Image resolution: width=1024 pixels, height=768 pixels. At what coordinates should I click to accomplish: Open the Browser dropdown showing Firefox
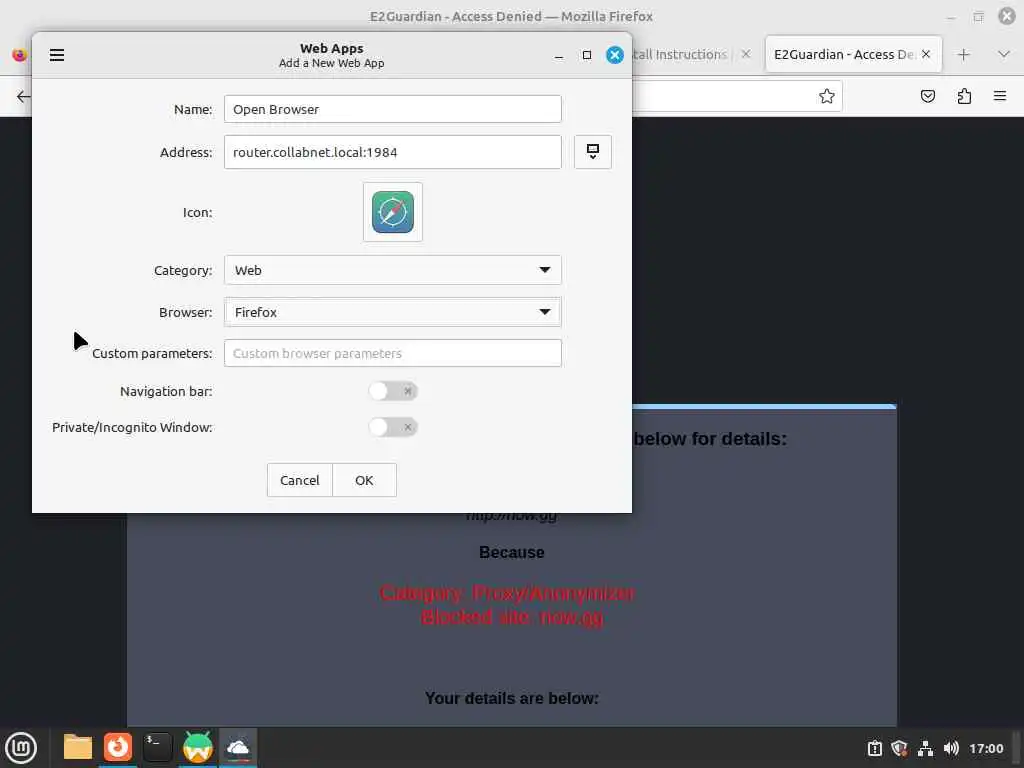392,312
